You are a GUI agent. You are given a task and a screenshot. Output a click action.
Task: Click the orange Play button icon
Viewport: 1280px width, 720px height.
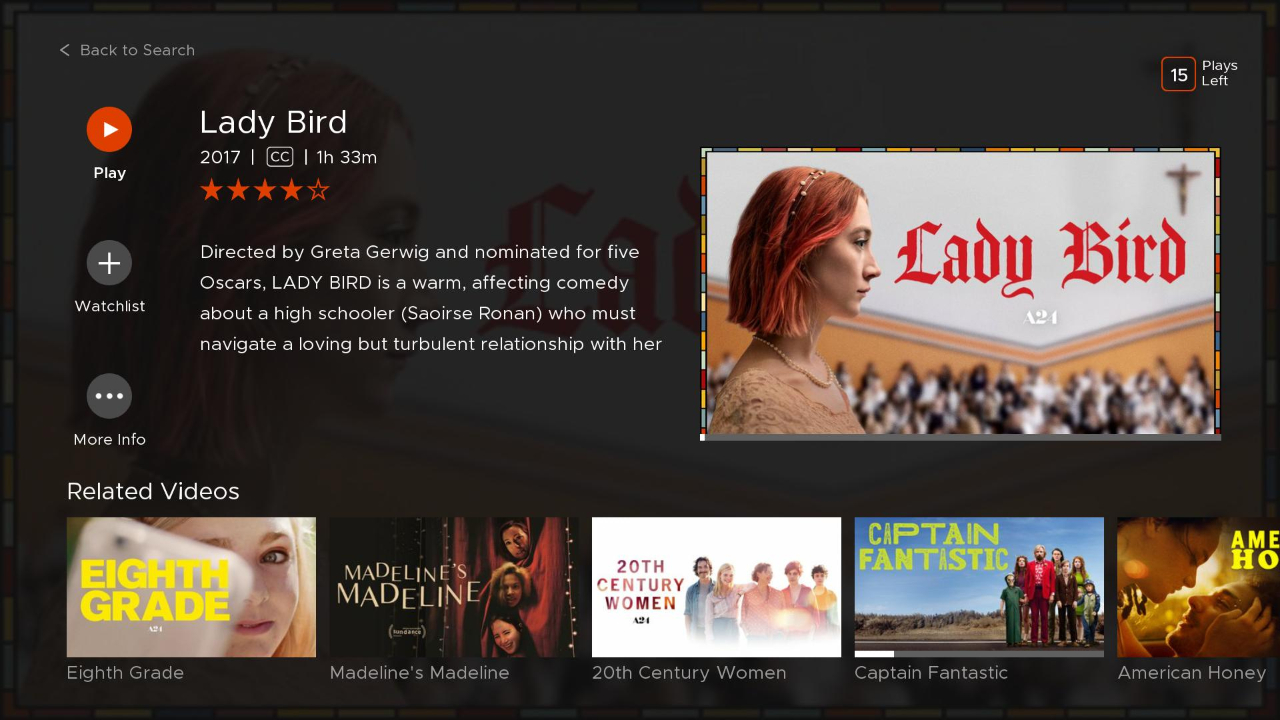point(109,129)
